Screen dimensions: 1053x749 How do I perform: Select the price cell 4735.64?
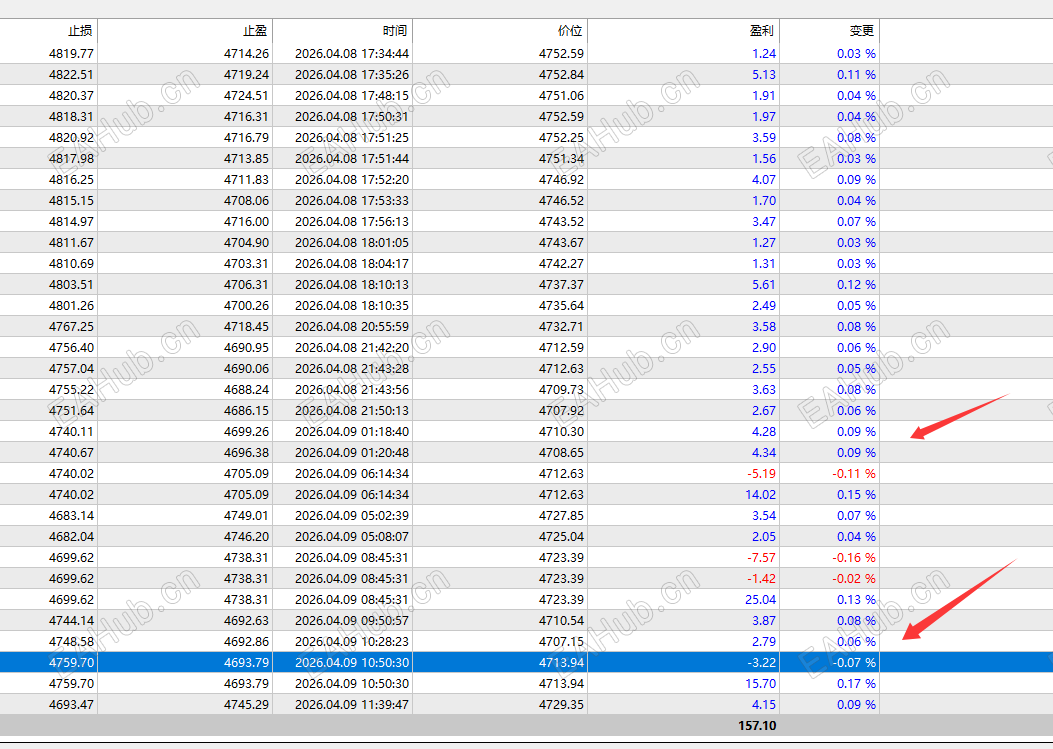[x=561, y=306]
